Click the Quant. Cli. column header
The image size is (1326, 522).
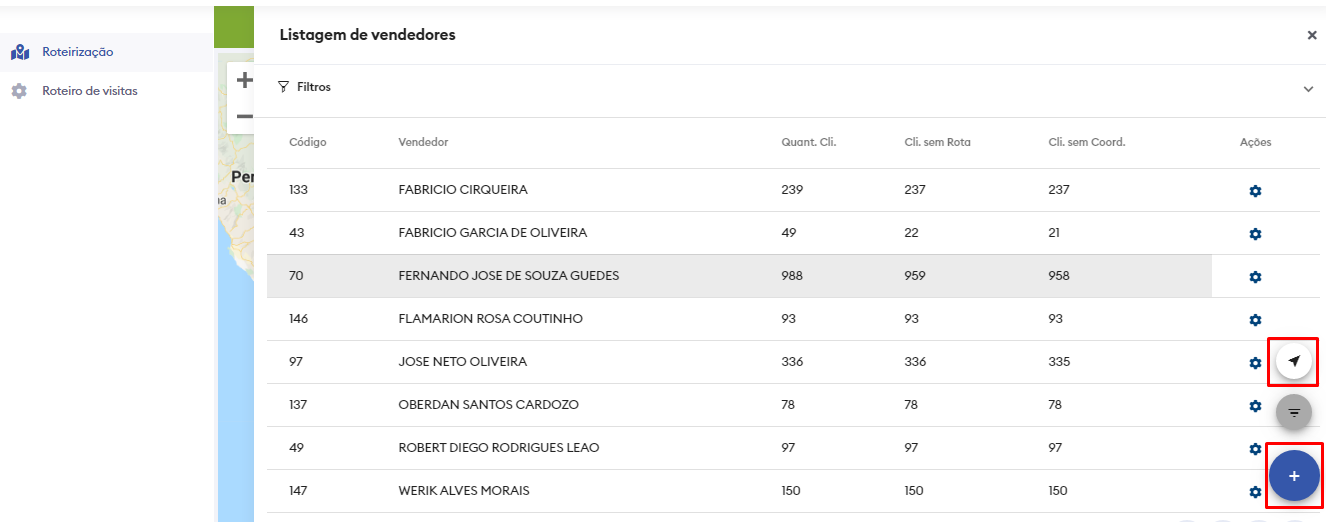pyautogui.click(x=808, y=142)
